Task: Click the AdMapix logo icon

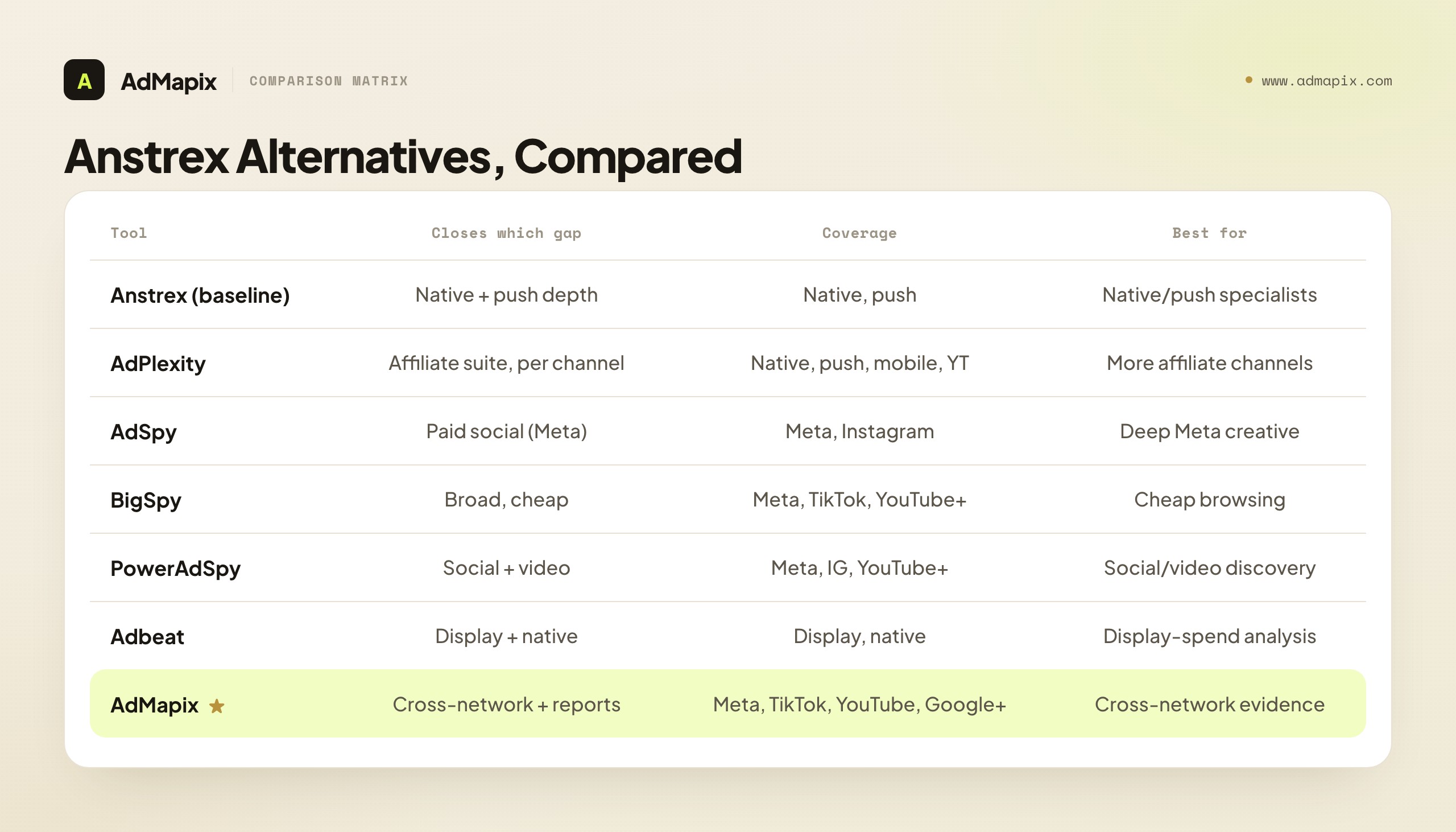Action: pos(84,80)
